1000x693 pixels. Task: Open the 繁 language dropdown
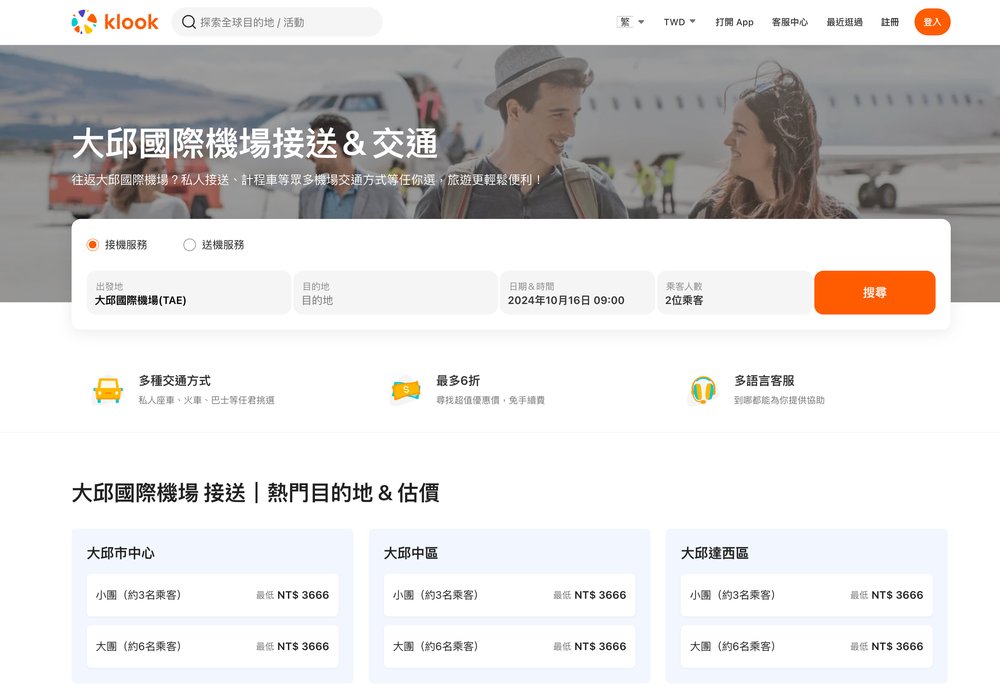coord(630,21)
